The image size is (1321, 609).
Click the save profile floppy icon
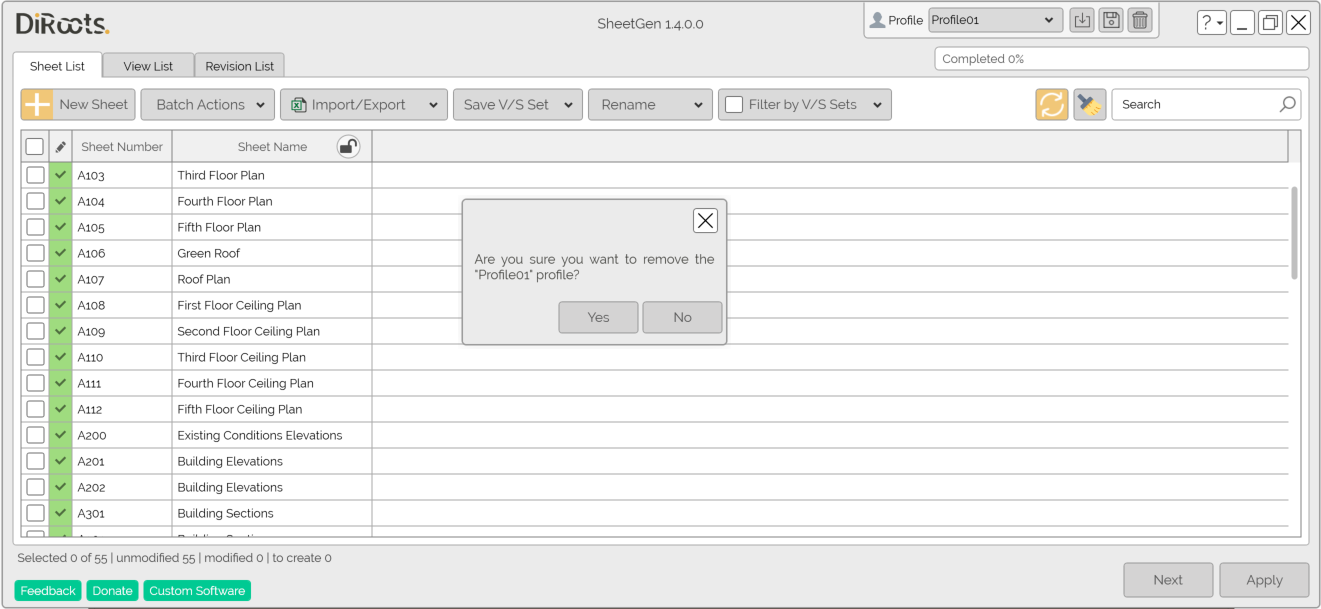coord(1110,20)
